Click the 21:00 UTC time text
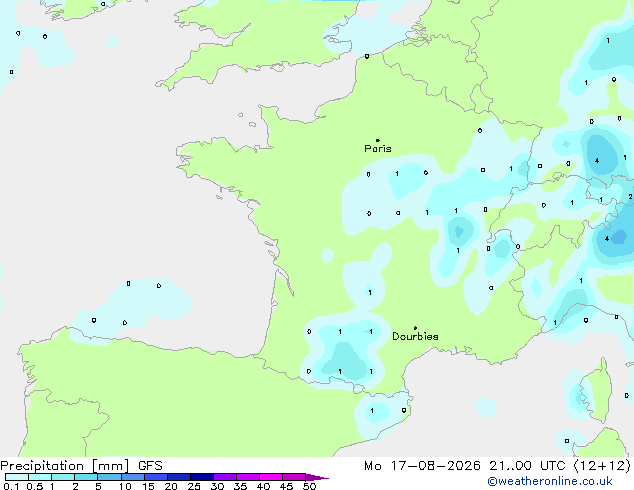634x490 pixels. pyautogui.click(x=527, y=466)
